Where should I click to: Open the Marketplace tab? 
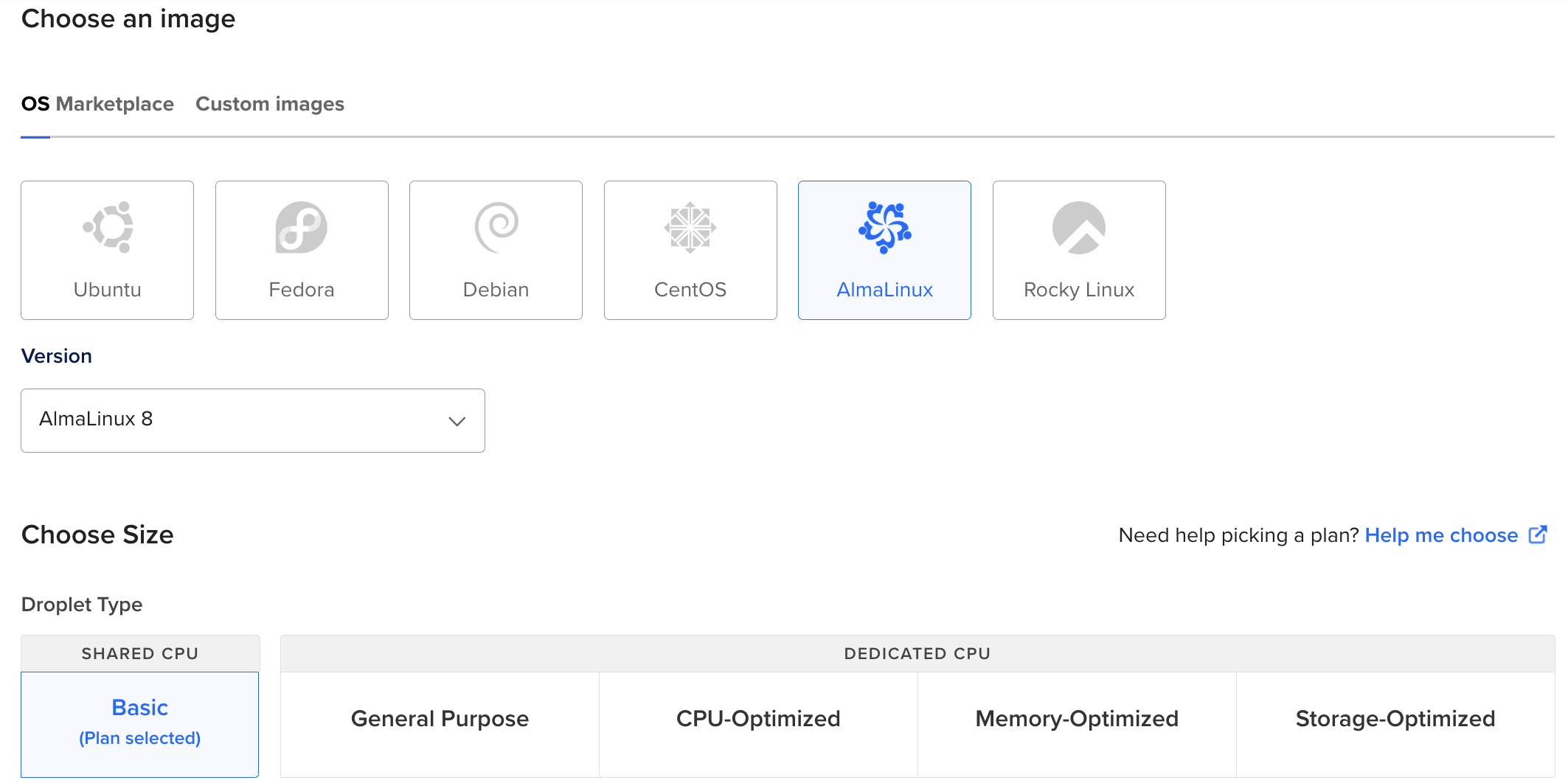point(115,104)
